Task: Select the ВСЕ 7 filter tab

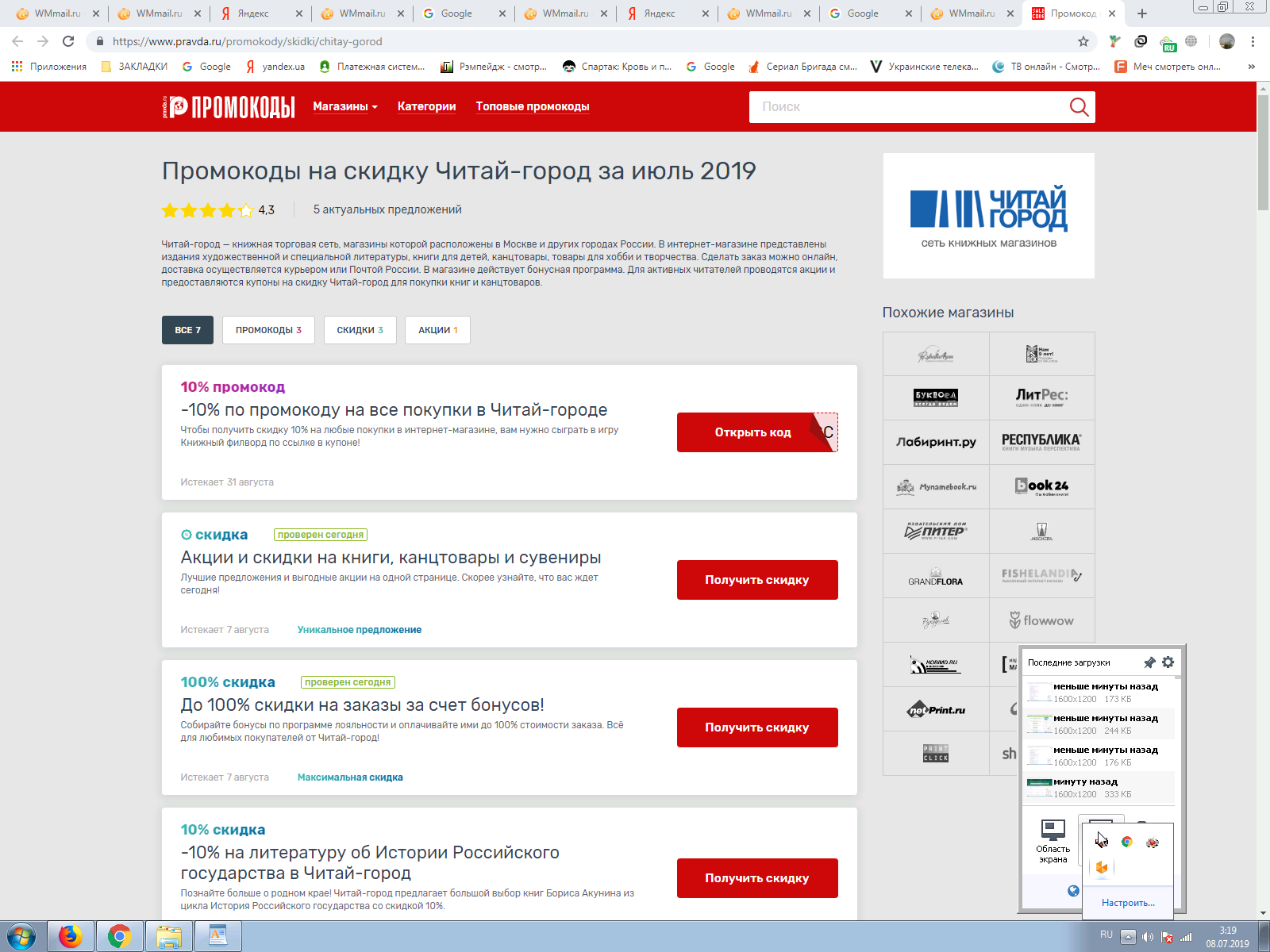Action: click(187, 330)
